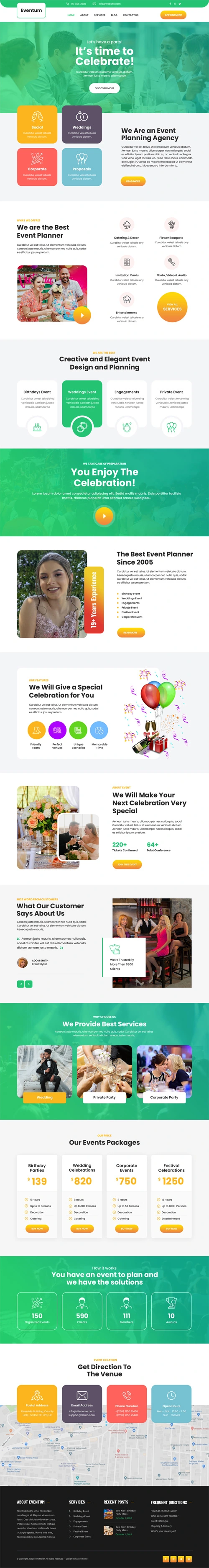Open the Services menu item
This screenshot has height=1568, width=209.
pyautogui.click(x=99, y=15)
